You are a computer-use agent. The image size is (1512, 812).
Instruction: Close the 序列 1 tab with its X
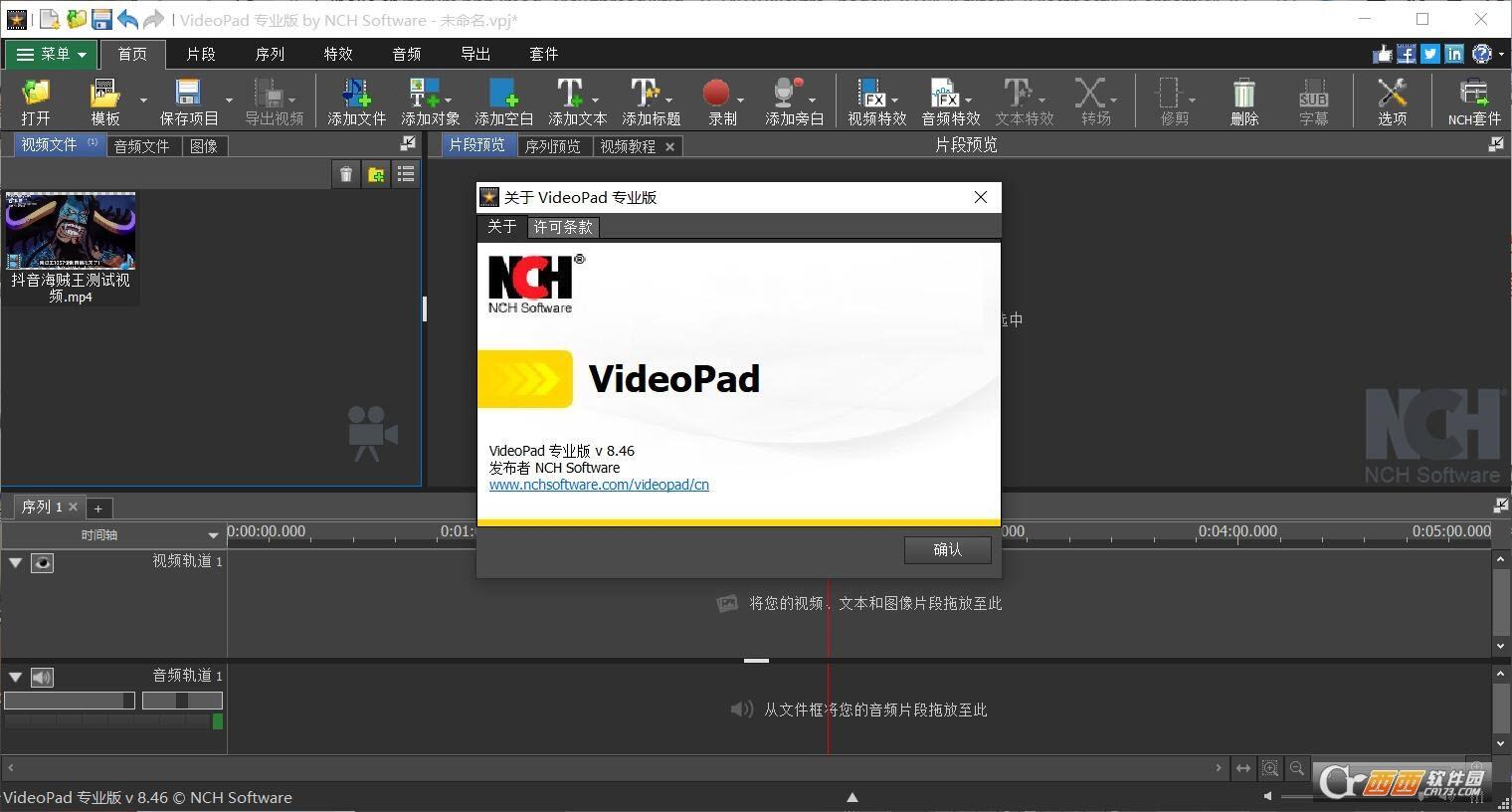tap(73, 507)
